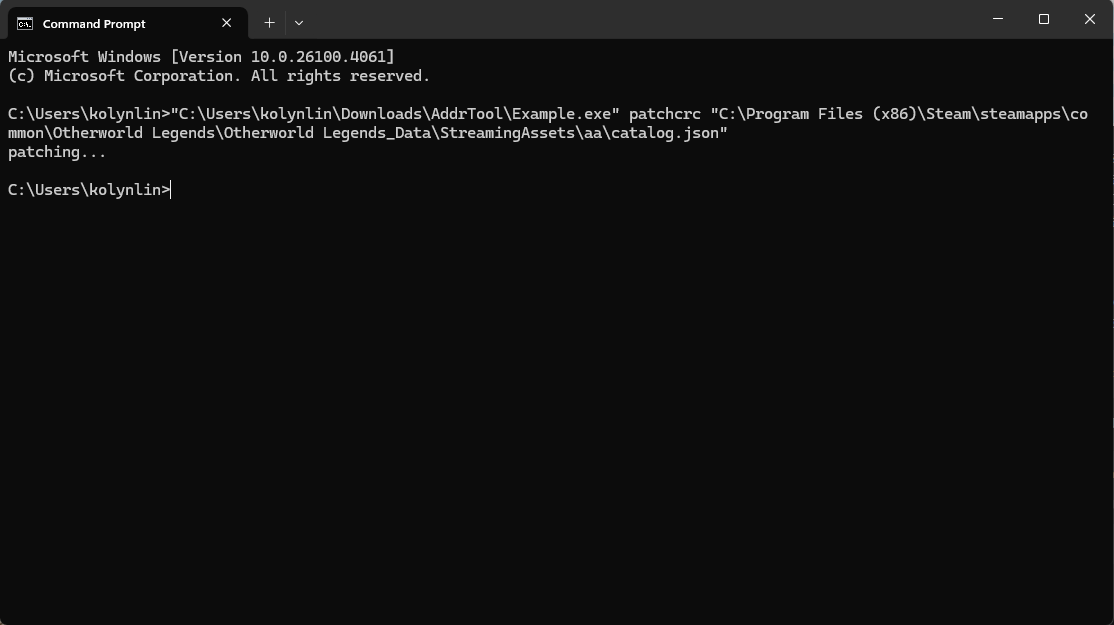The width and height of the screenshot is (1114, 625).
Task: Click the blinking cursor at the prompt
Action: pos(170,189)
